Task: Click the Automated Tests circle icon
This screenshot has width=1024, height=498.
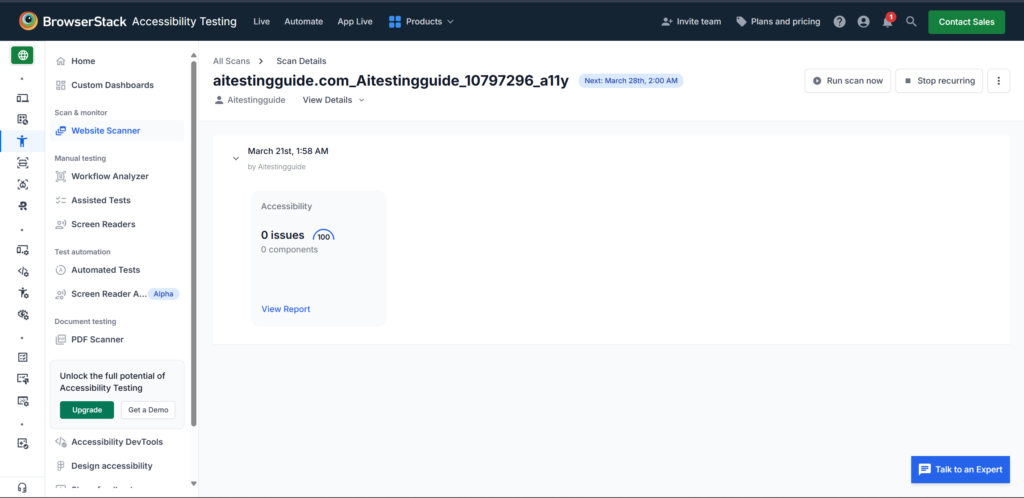Action: click(x=61, y=270)
